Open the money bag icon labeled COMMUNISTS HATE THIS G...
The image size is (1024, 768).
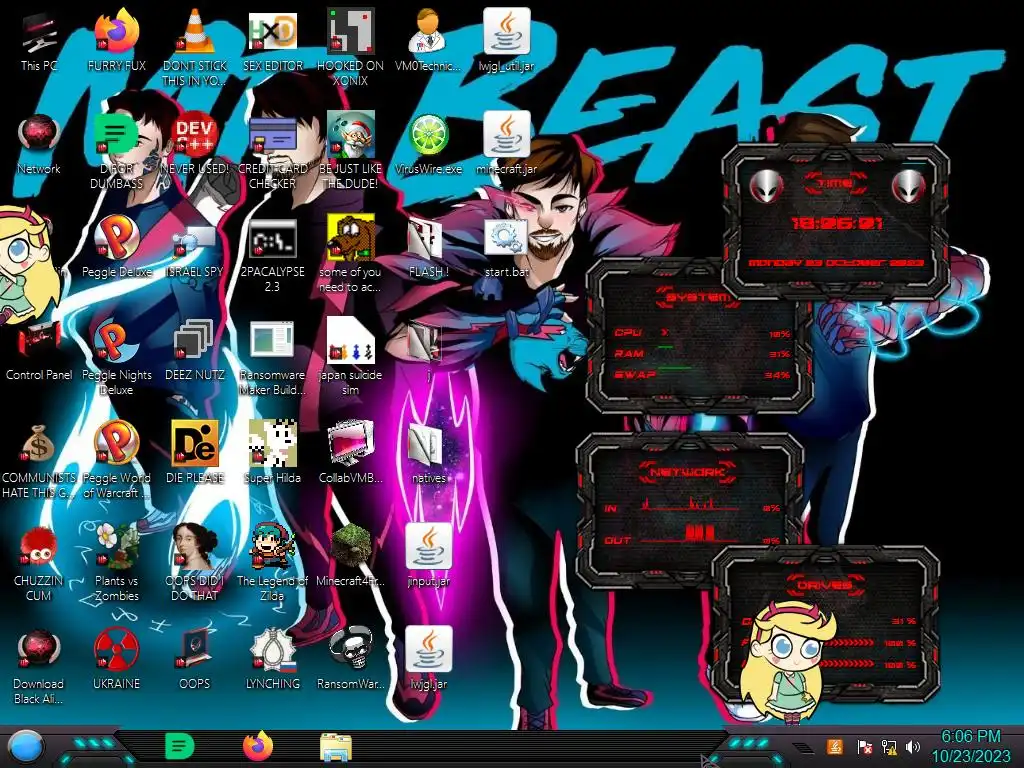click(39, 461)
